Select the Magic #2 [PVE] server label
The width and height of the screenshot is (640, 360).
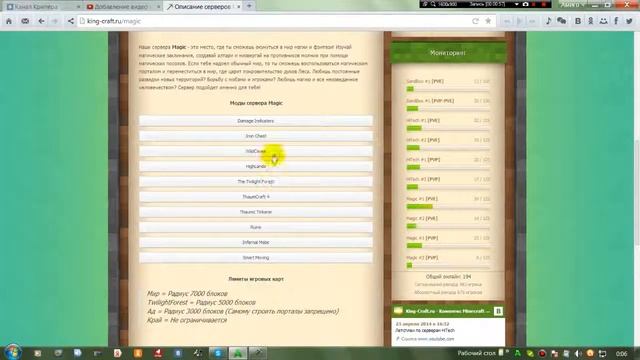coord(422,218)
